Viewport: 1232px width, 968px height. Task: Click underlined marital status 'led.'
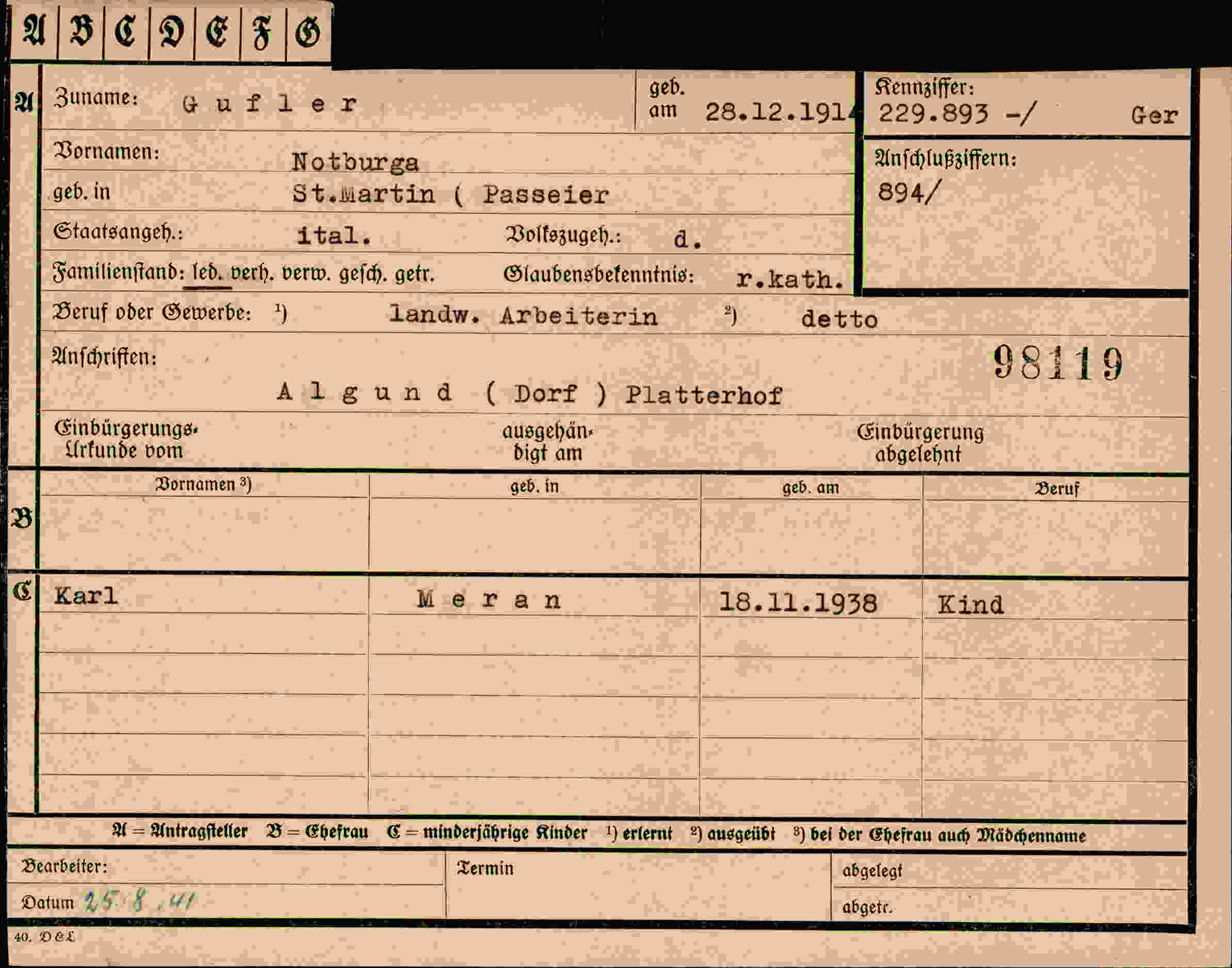(208, 273)
